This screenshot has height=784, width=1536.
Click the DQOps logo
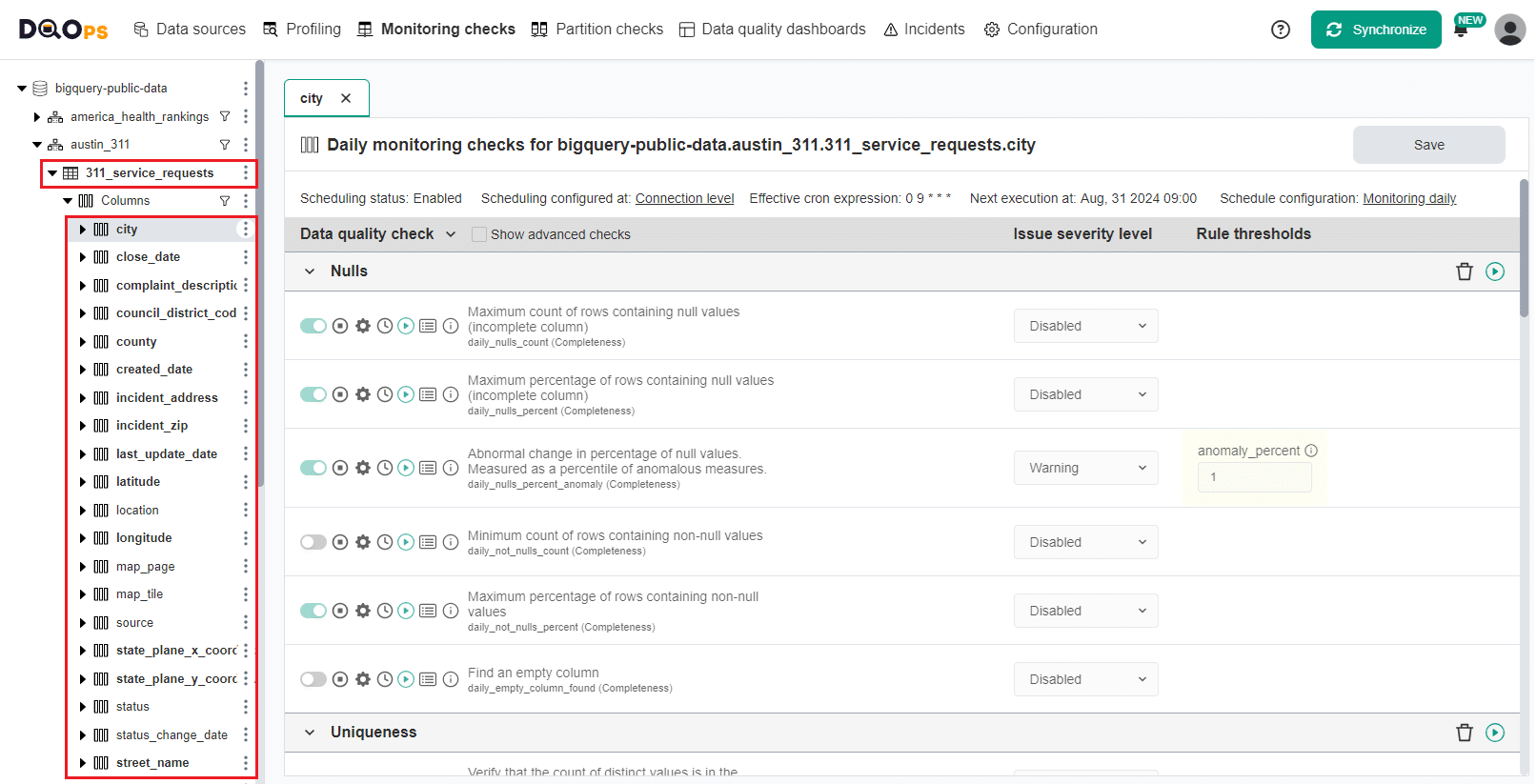pos(63,30)
